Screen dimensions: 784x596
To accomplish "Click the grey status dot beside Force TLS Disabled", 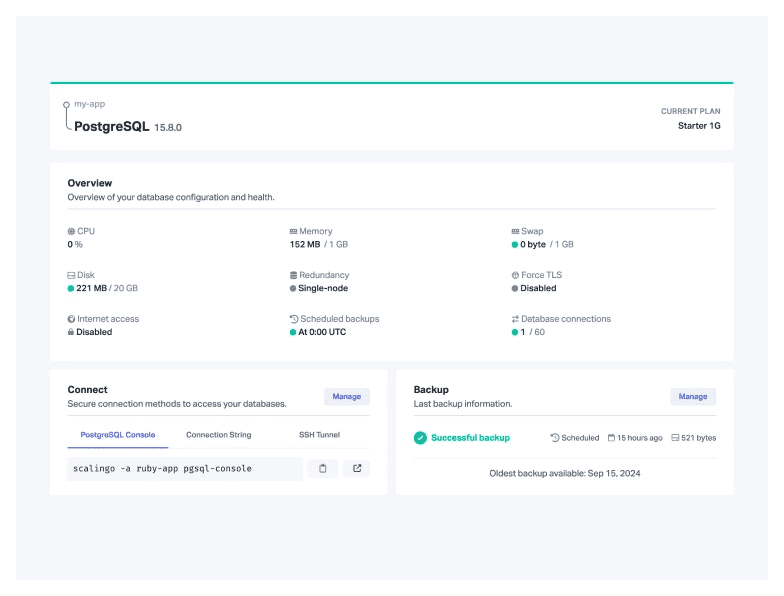I will [x=514, y=288].
